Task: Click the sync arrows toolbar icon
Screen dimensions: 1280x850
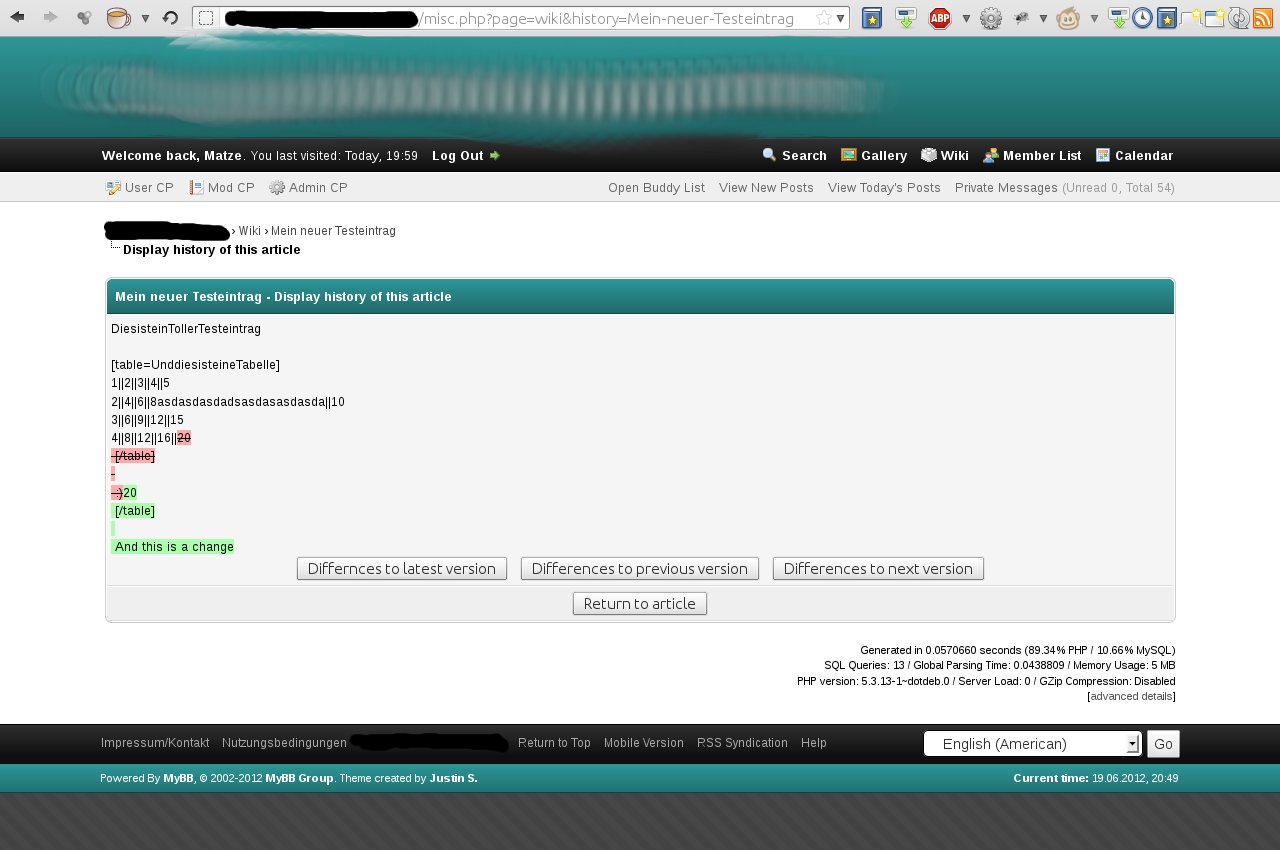Action: pos(1238,18)
